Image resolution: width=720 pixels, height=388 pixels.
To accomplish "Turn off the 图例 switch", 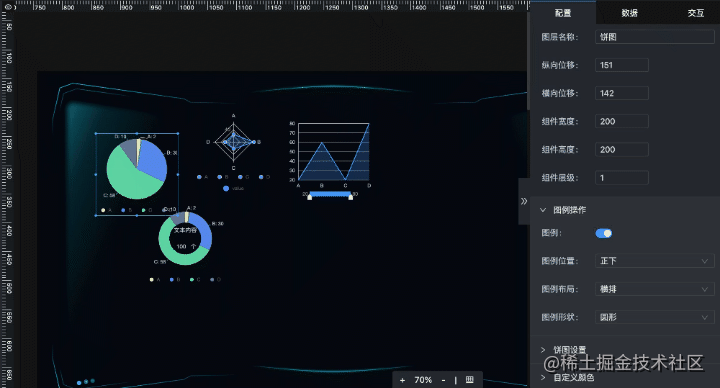I will pos(603,233).
